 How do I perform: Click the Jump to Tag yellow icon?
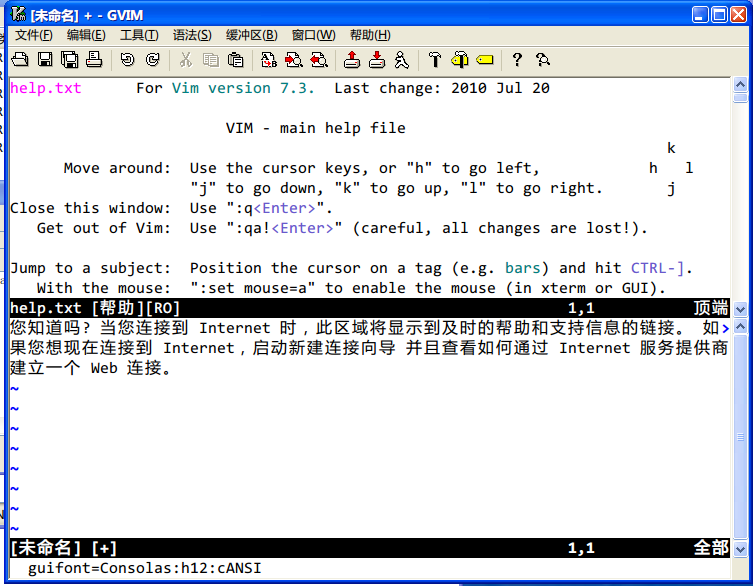click(485, 60)
